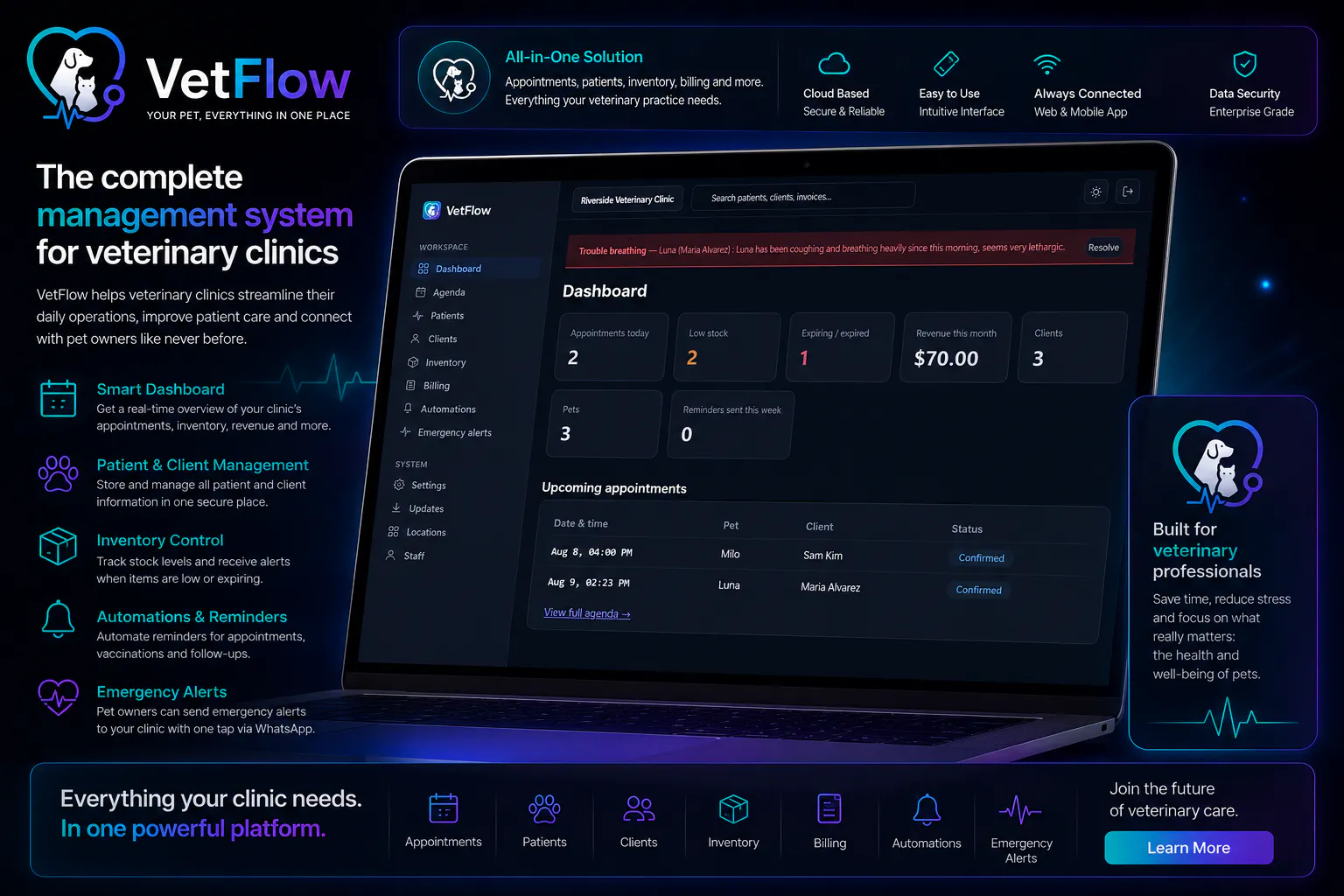Click the Easy to Use icon
The image size is (1344, 896).
click(x=947, y=64)
